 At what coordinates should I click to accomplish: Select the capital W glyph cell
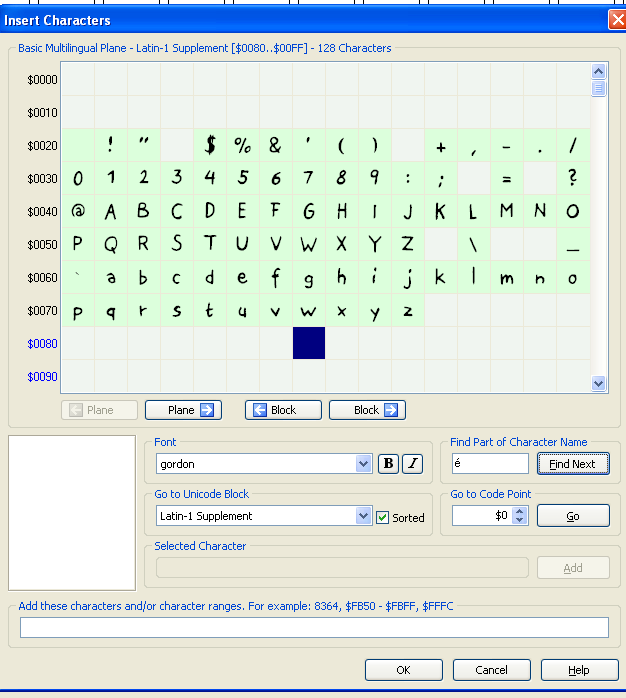309,244
